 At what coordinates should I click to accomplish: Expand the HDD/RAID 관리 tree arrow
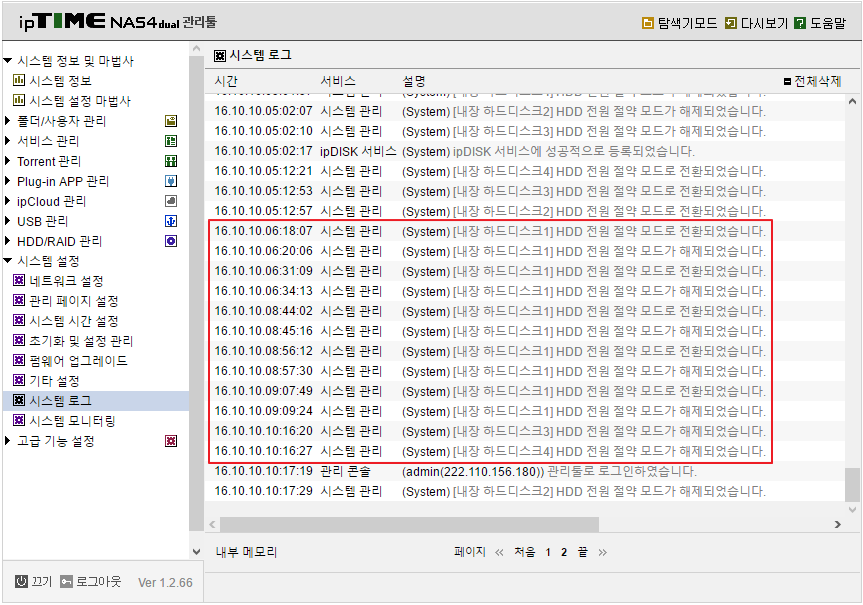click(8, 241)
